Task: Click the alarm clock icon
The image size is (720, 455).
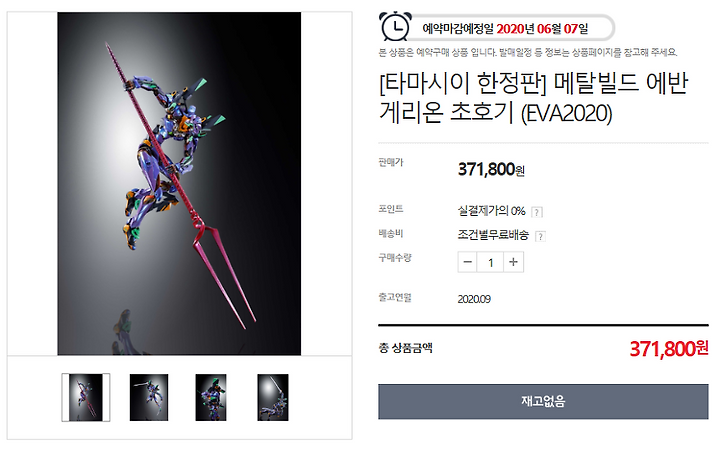Action: click(x=395, y=27)
